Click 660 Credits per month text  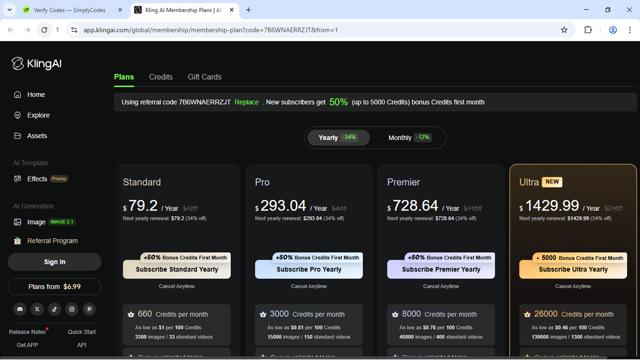point(173,314)
